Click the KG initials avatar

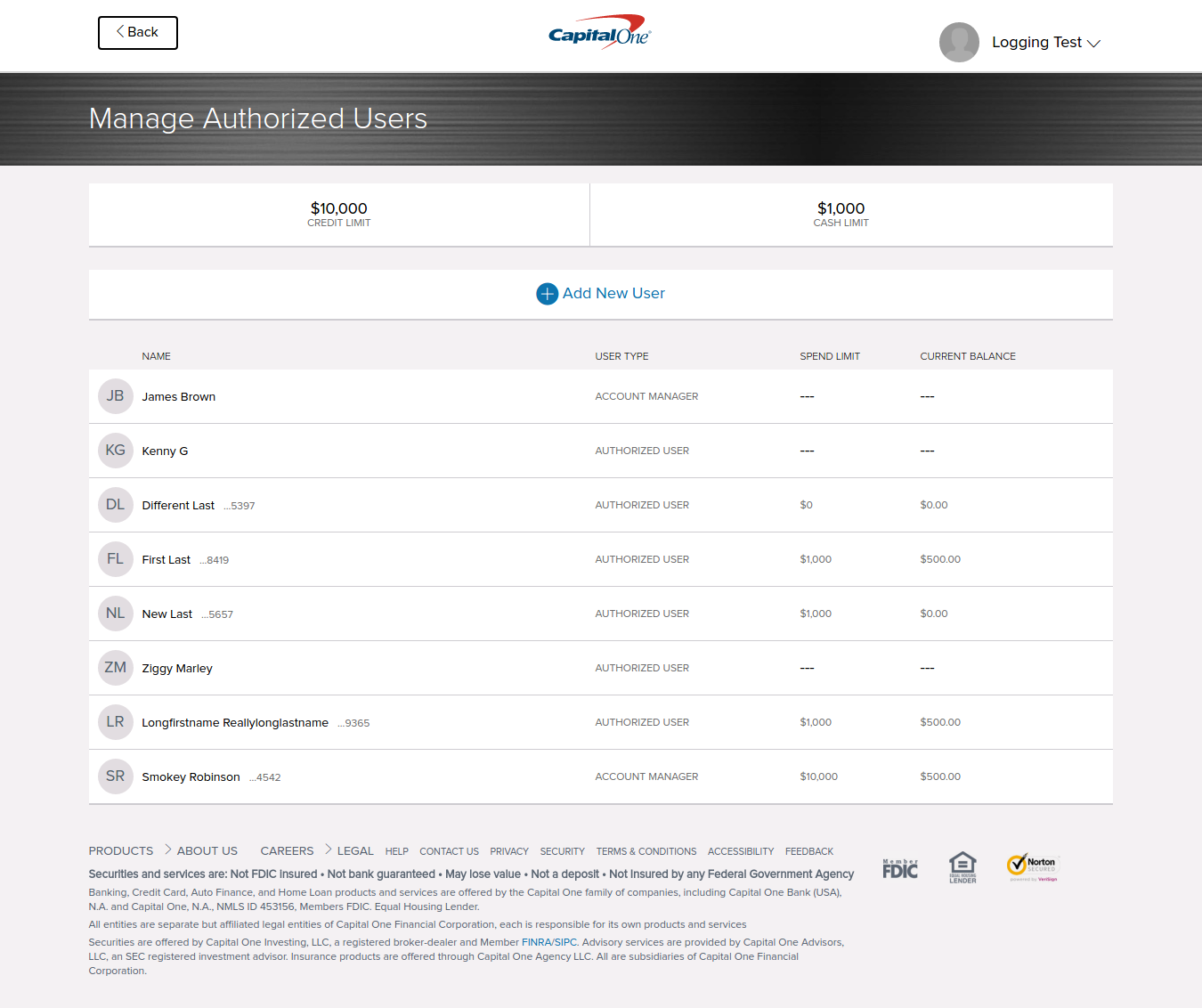(116, 451)
